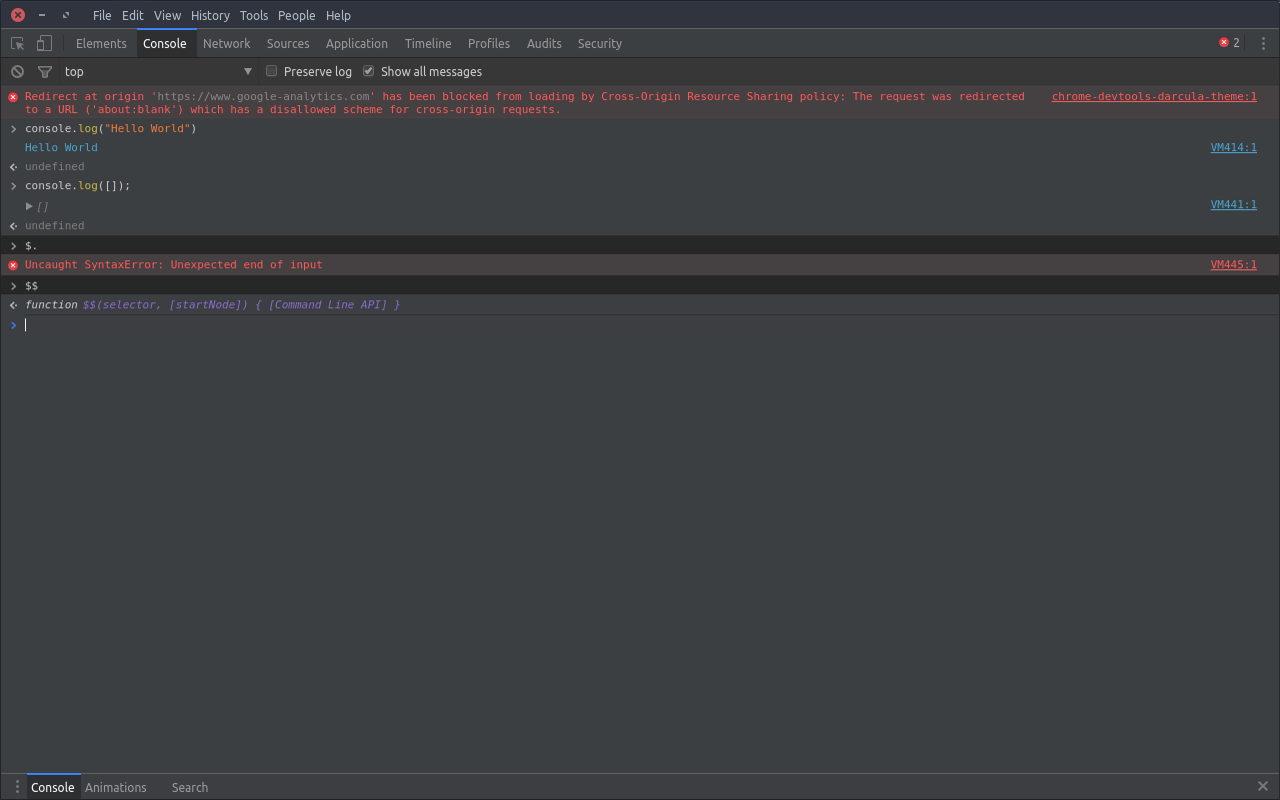Click the red error count badge
The width and height of the screenshot is (1280, 800).
pyautogui.click(x=1229, y=43)
